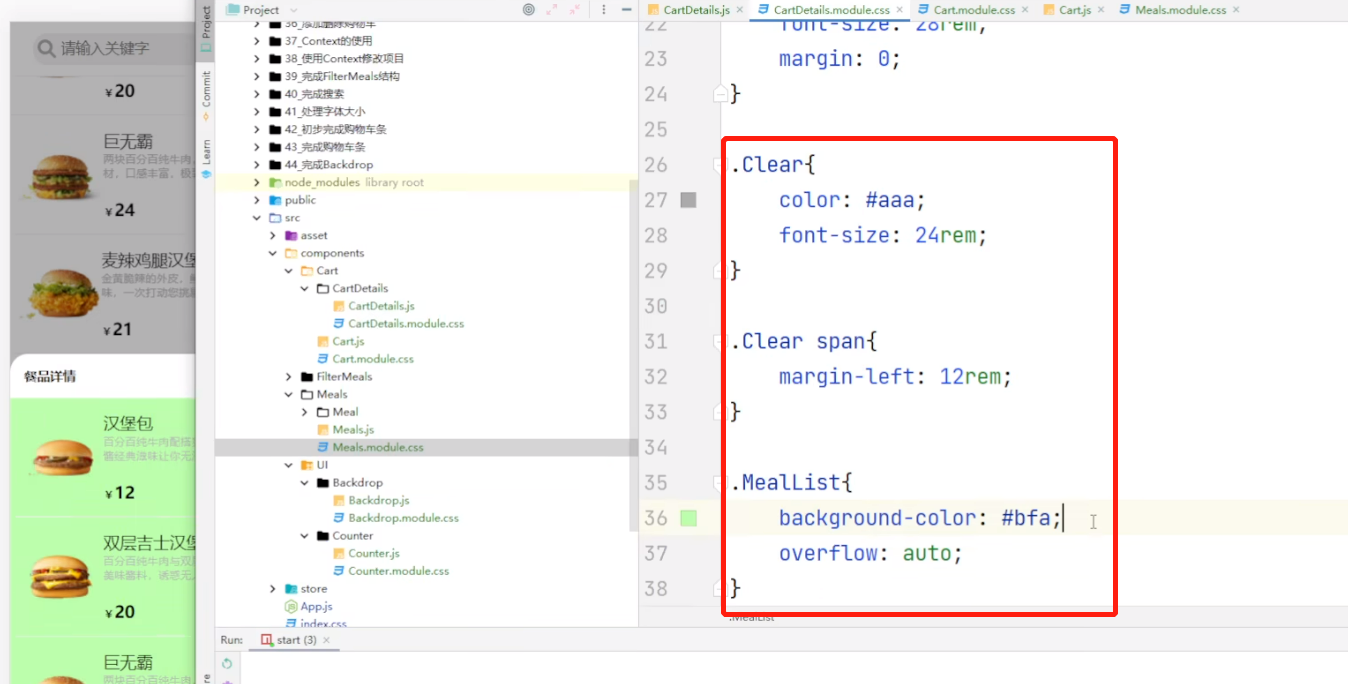Click the #aaa gray color swatch in gutter
This screenshot has width=1348, height=684.
tap(688, 200)
